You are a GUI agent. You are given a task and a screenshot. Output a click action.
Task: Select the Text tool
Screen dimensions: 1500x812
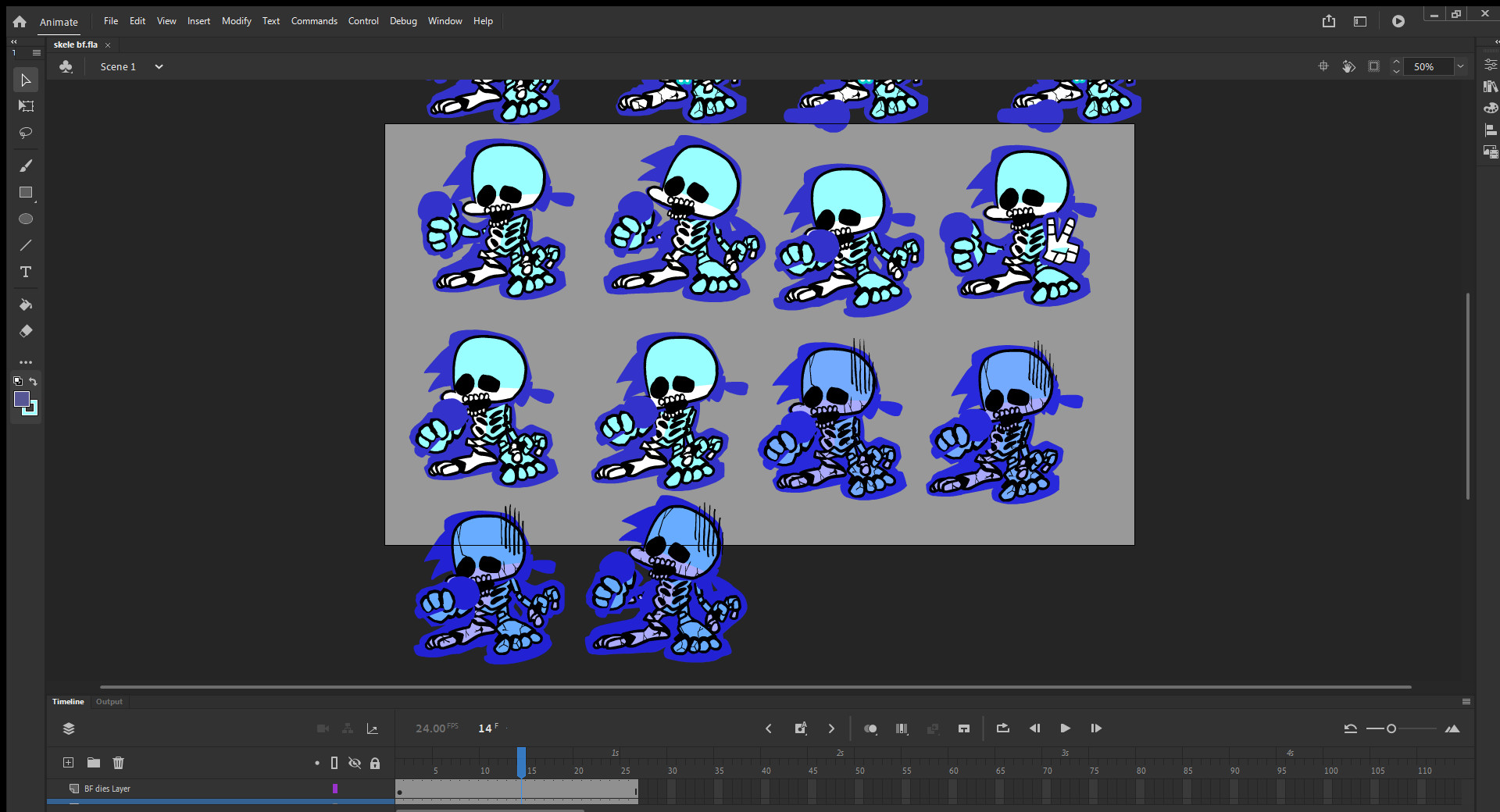26,272
